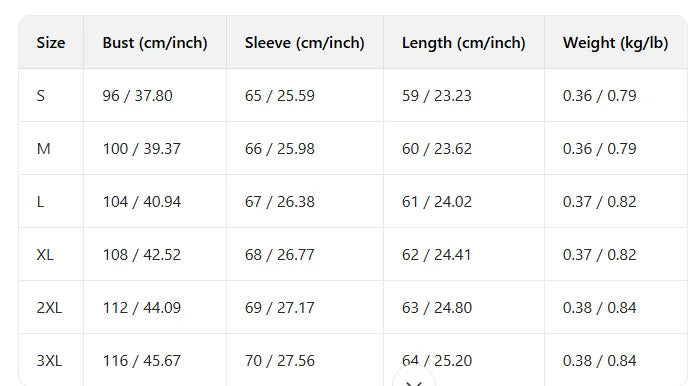The image size is (700, 386).
Task: Select the Bust (cm/inch) column header
Action: click(x=155, y=43)
